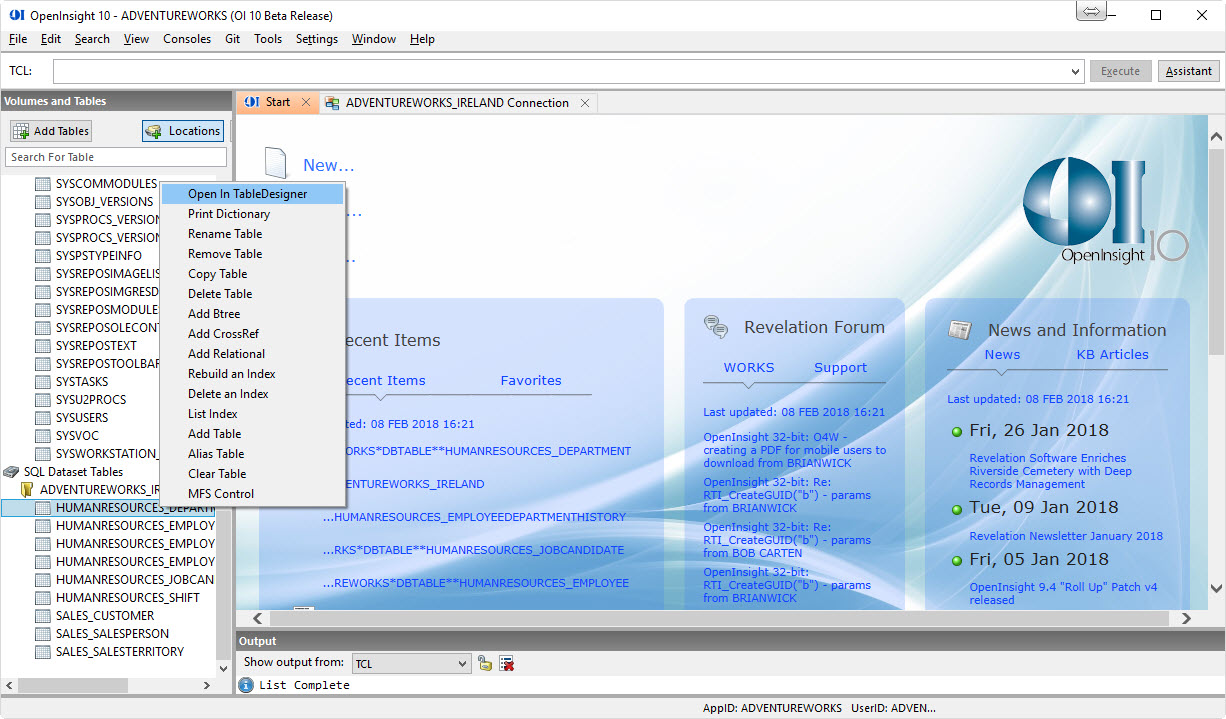Click the Execute button
Viewport: 1226px width, 719px height.
[x=1120, y=71]
